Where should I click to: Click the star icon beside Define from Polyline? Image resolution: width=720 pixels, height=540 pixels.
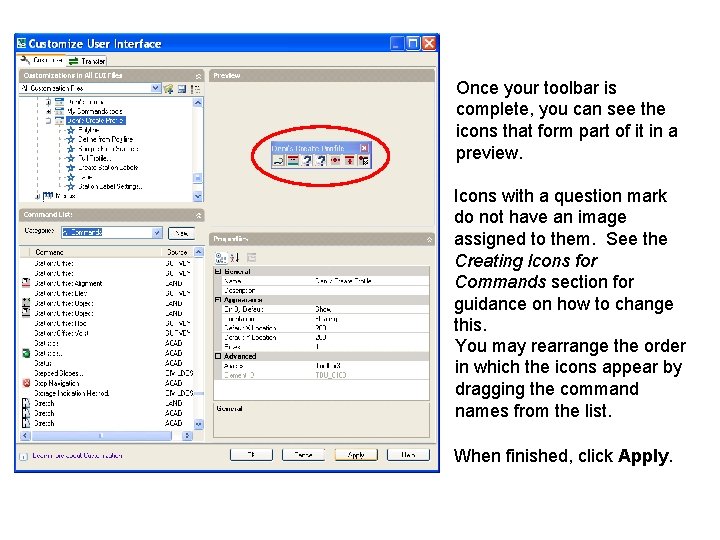71,139
